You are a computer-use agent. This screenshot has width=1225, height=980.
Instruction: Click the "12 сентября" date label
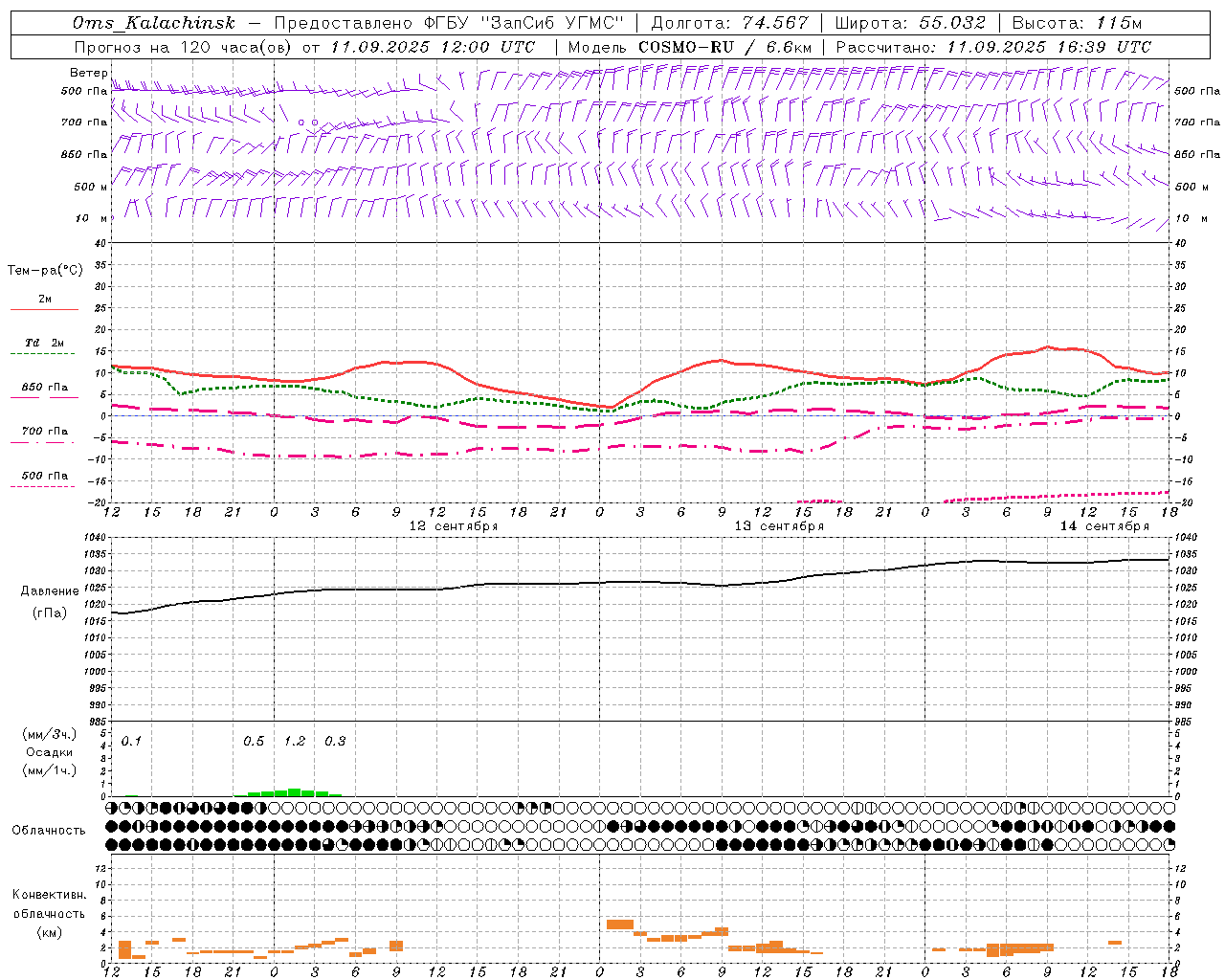click(x=454, y=526)
